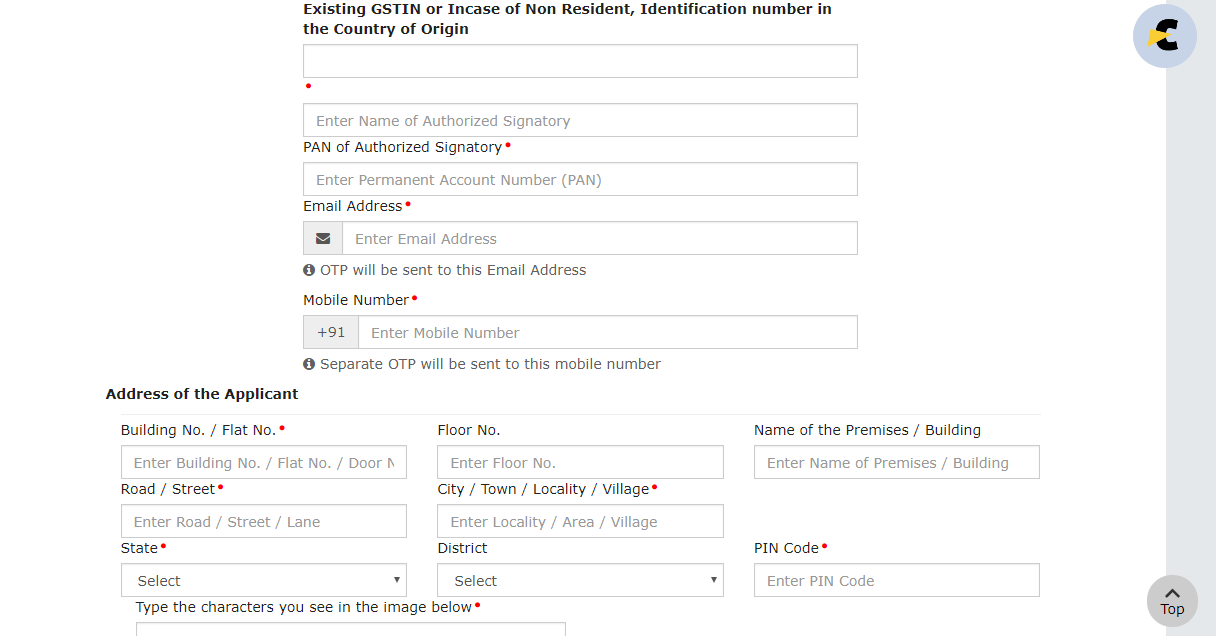Click the info icon before OTP email note
Image resolution: width=1216 pixels, height=636 pixels.
309,270
